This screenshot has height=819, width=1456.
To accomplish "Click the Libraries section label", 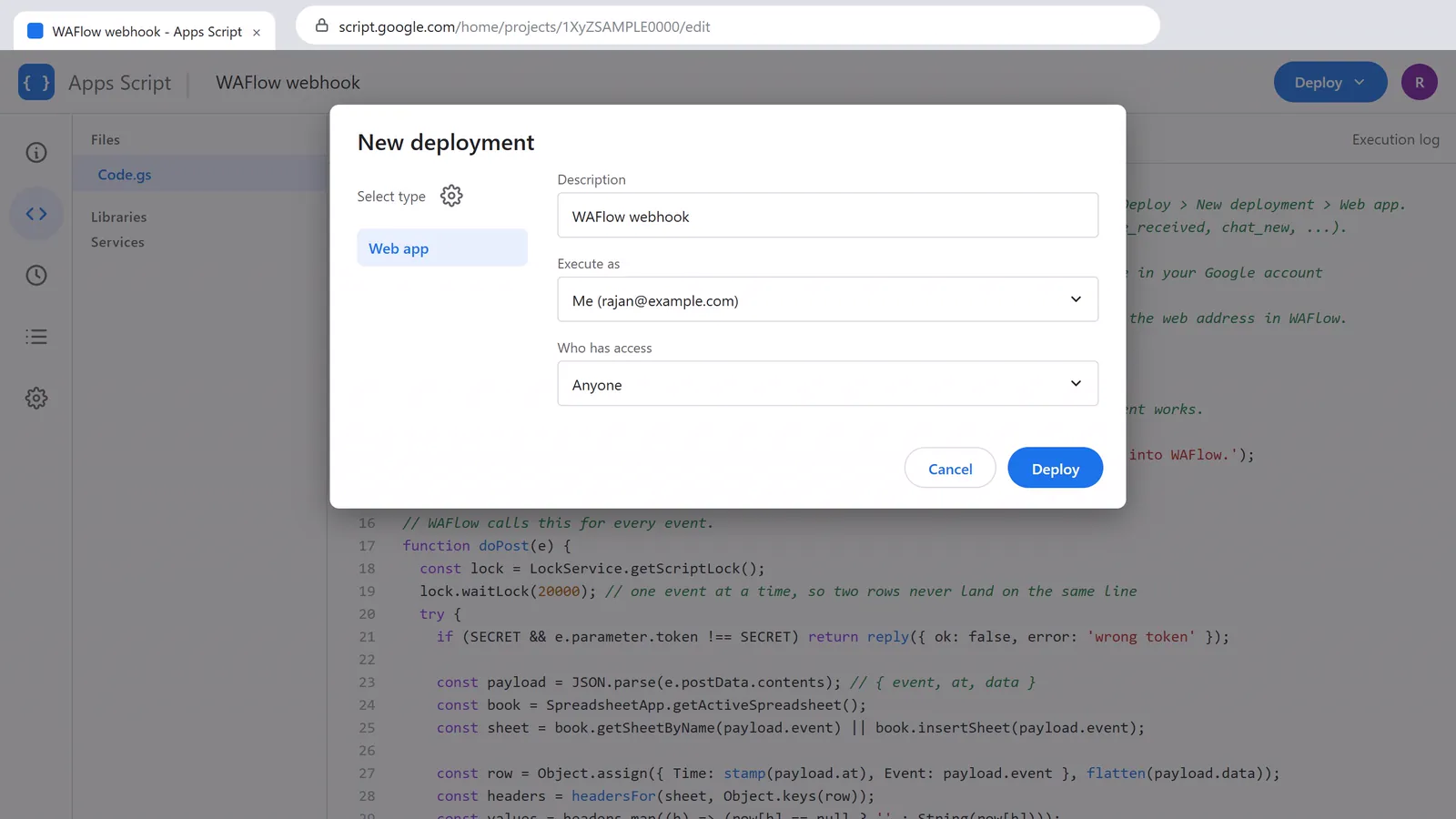I will (x=118, y=217).
